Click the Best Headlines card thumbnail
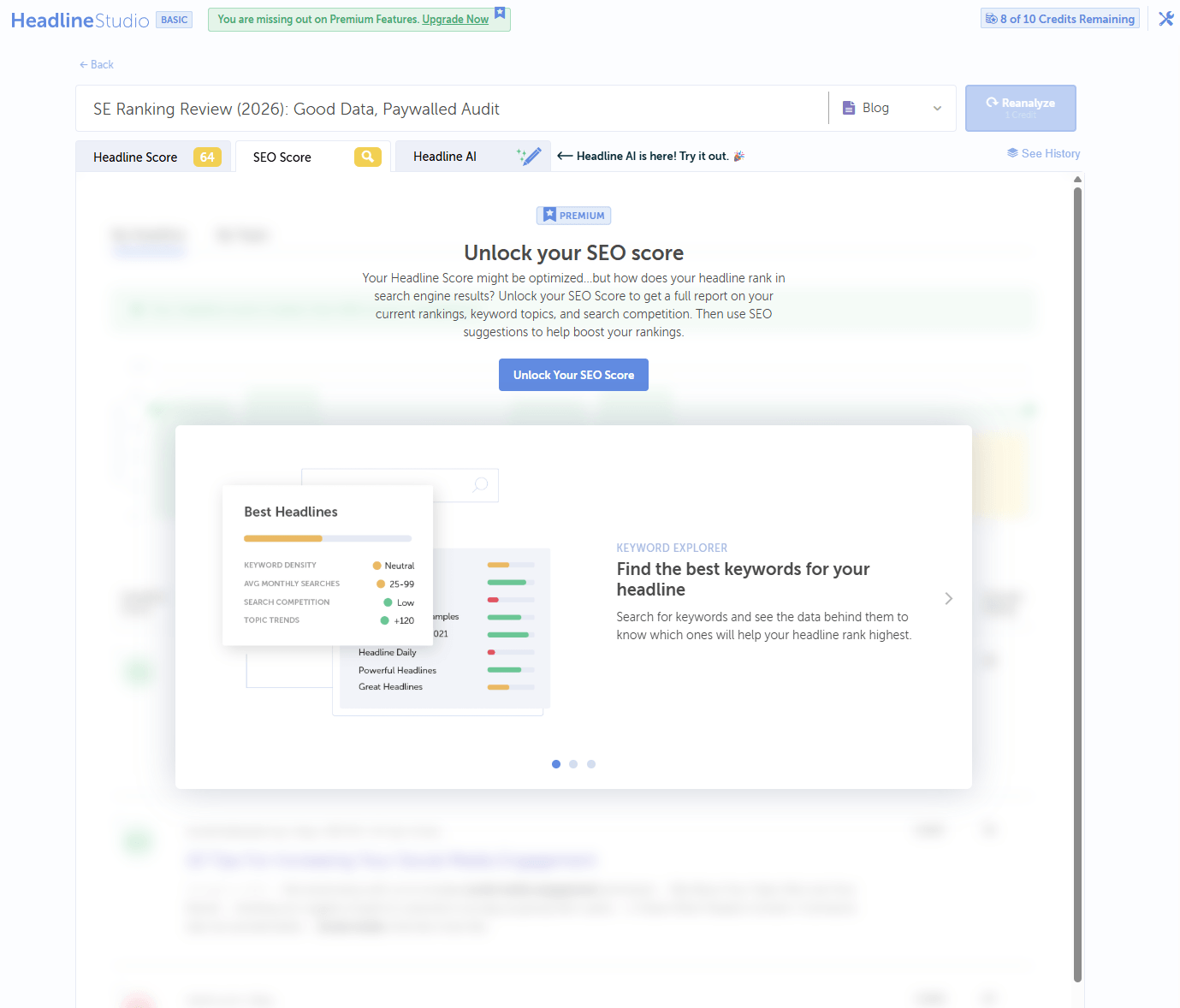This screenshot has height=1008, width=1180. pos(328,566)
